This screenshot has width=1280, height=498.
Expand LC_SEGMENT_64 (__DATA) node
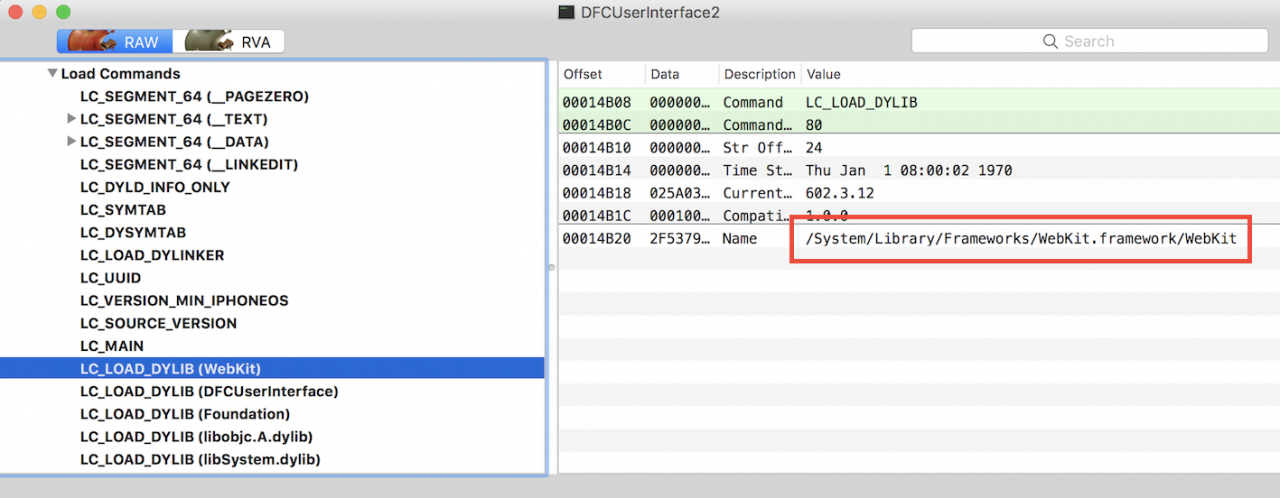[x=71, y=142]
